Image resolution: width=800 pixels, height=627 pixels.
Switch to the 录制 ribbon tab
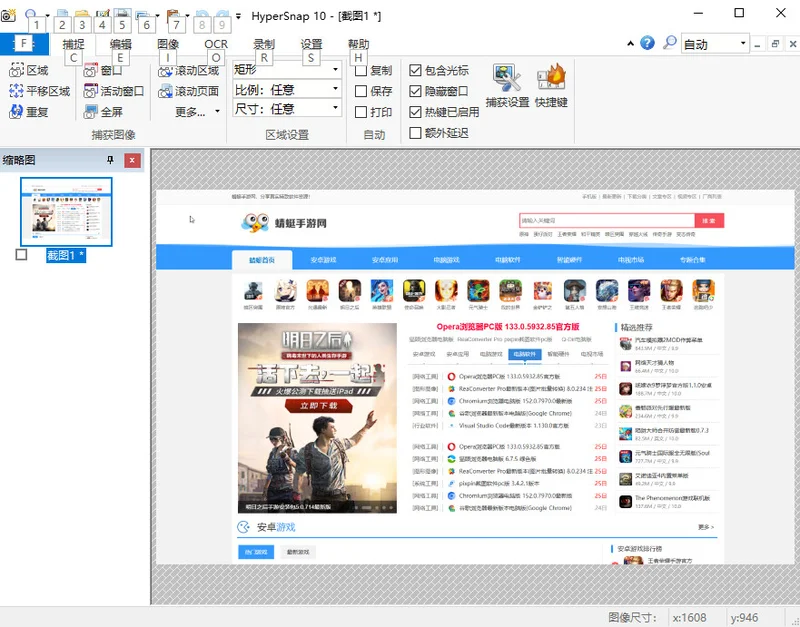[x=264, y=44]
